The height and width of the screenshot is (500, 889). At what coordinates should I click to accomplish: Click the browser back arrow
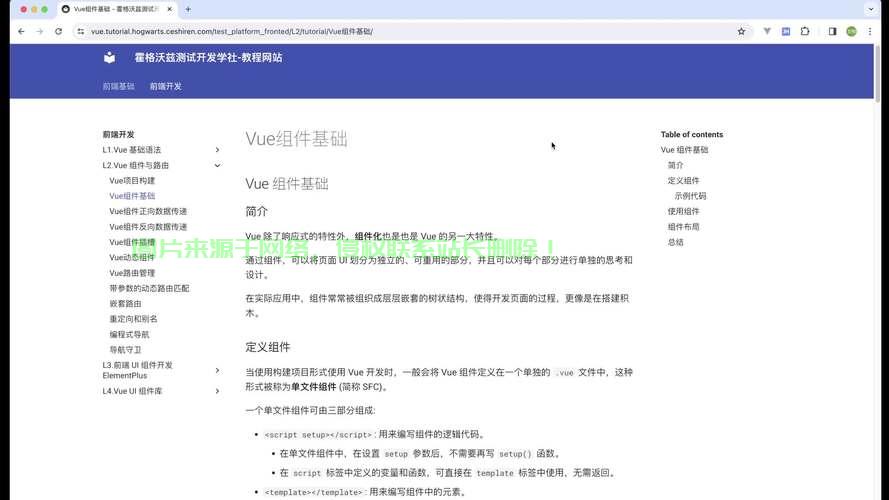(21, 31)
